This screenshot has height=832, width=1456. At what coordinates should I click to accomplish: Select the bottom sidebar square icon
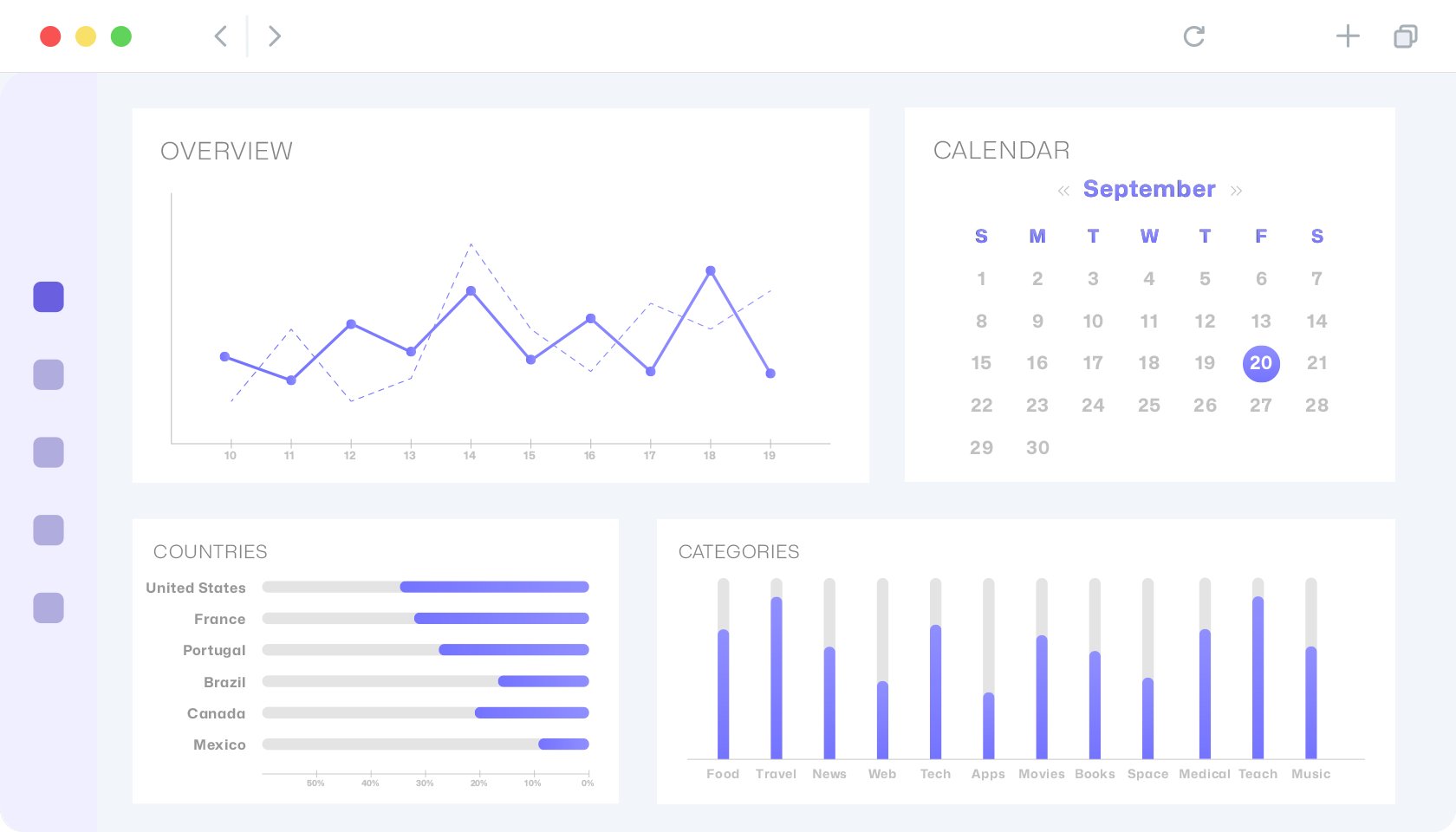pyautogui.click(x=49, y=608)
